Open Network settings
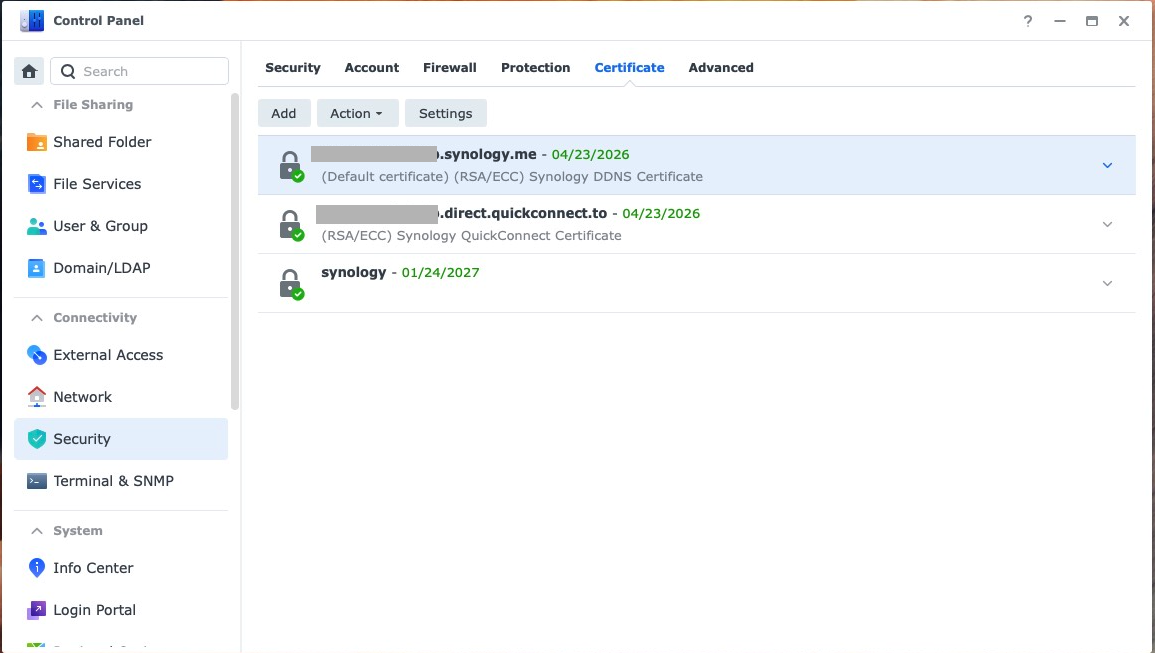1155x653 pixels. [x=82, y=397]
